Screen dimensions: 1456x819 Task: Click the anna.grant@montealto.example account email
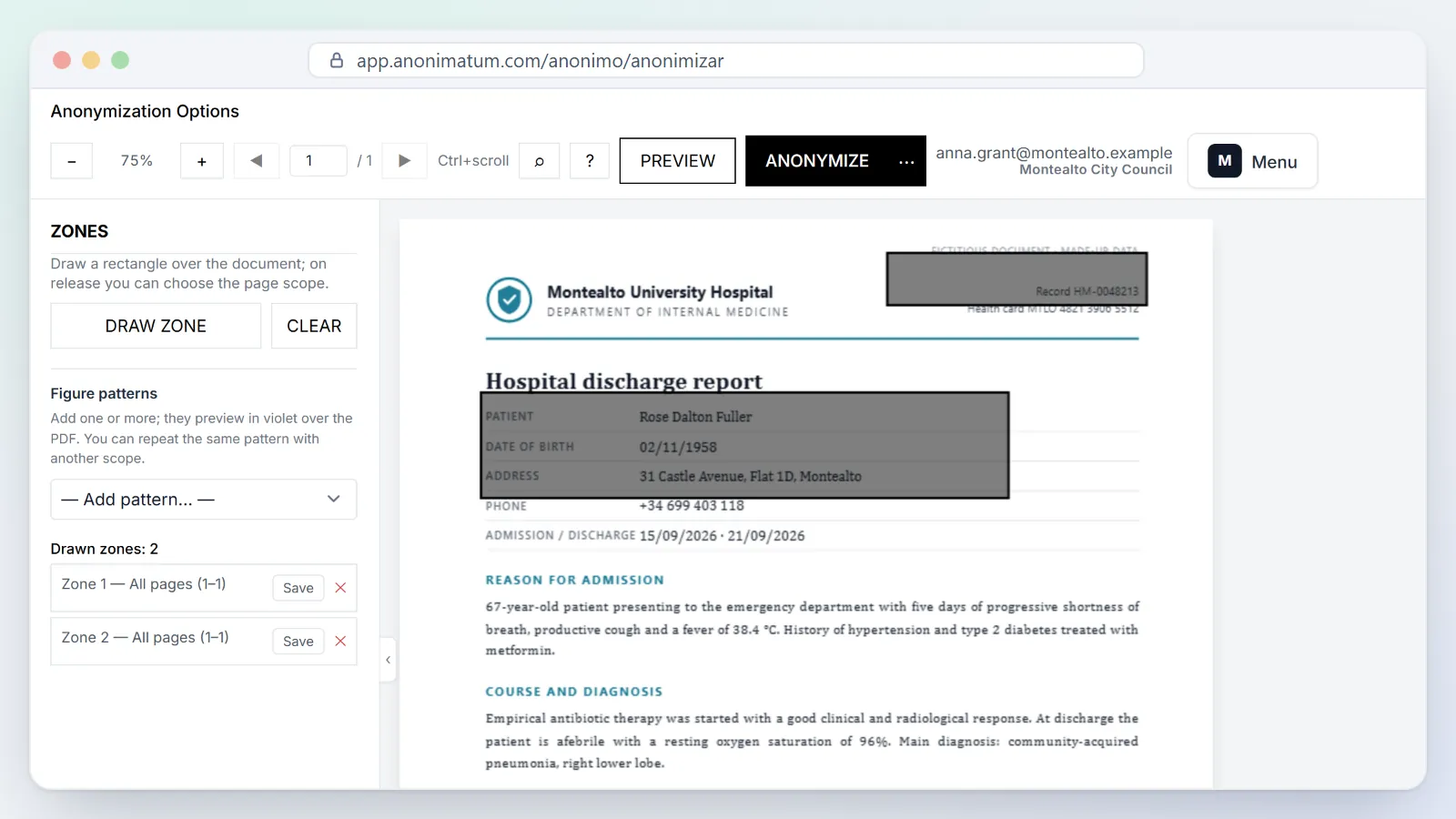1054,153
